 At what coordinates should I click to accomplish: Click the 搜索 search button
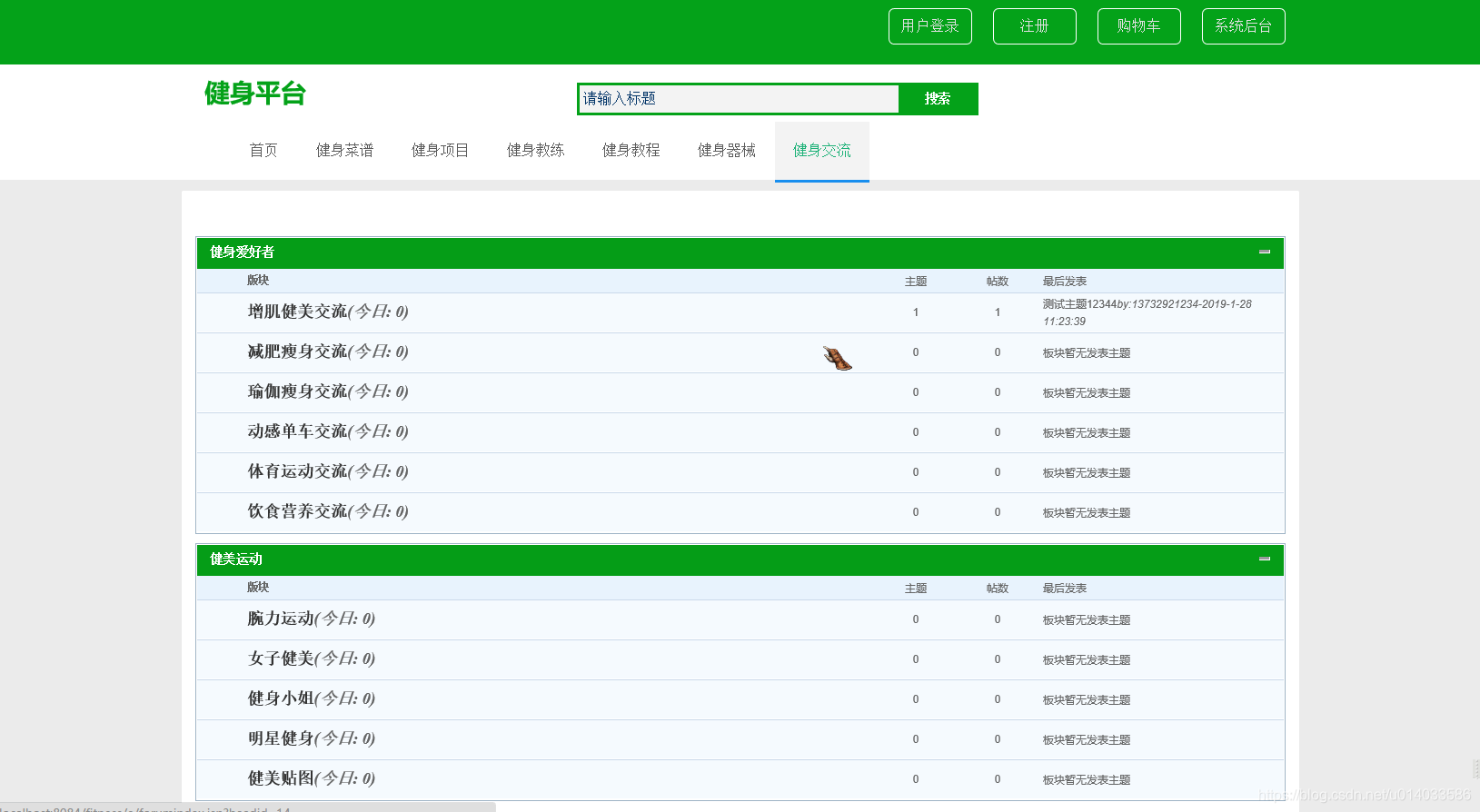click(x=938, y=99)
